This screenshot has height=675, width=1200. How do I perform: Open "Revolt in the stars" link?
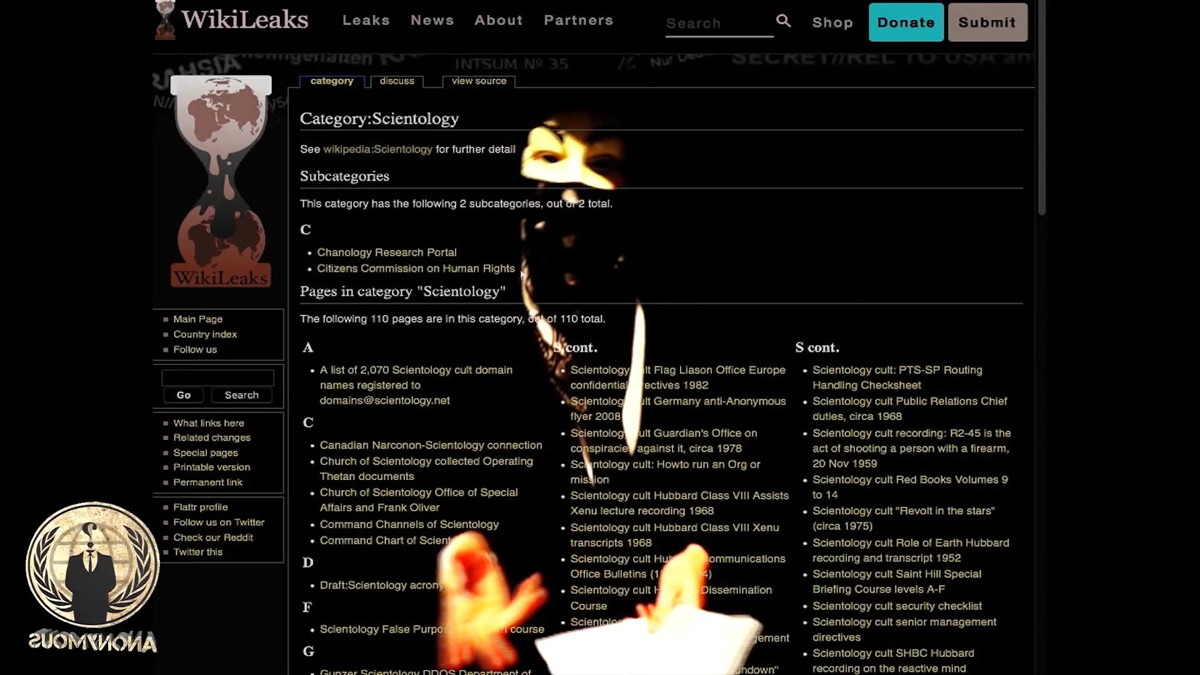pos(904,518)
